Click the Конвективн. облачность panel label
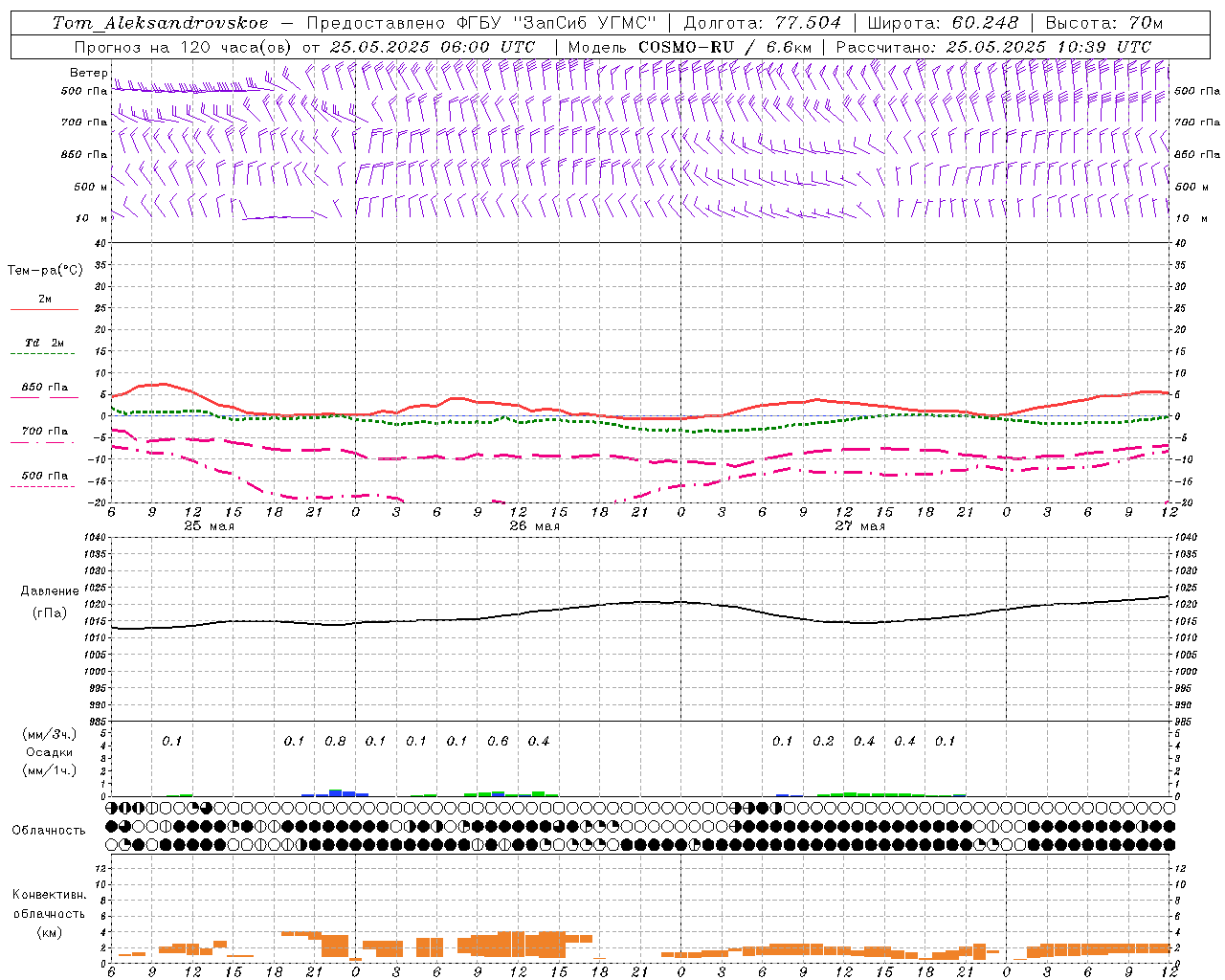 pos(49,904)
